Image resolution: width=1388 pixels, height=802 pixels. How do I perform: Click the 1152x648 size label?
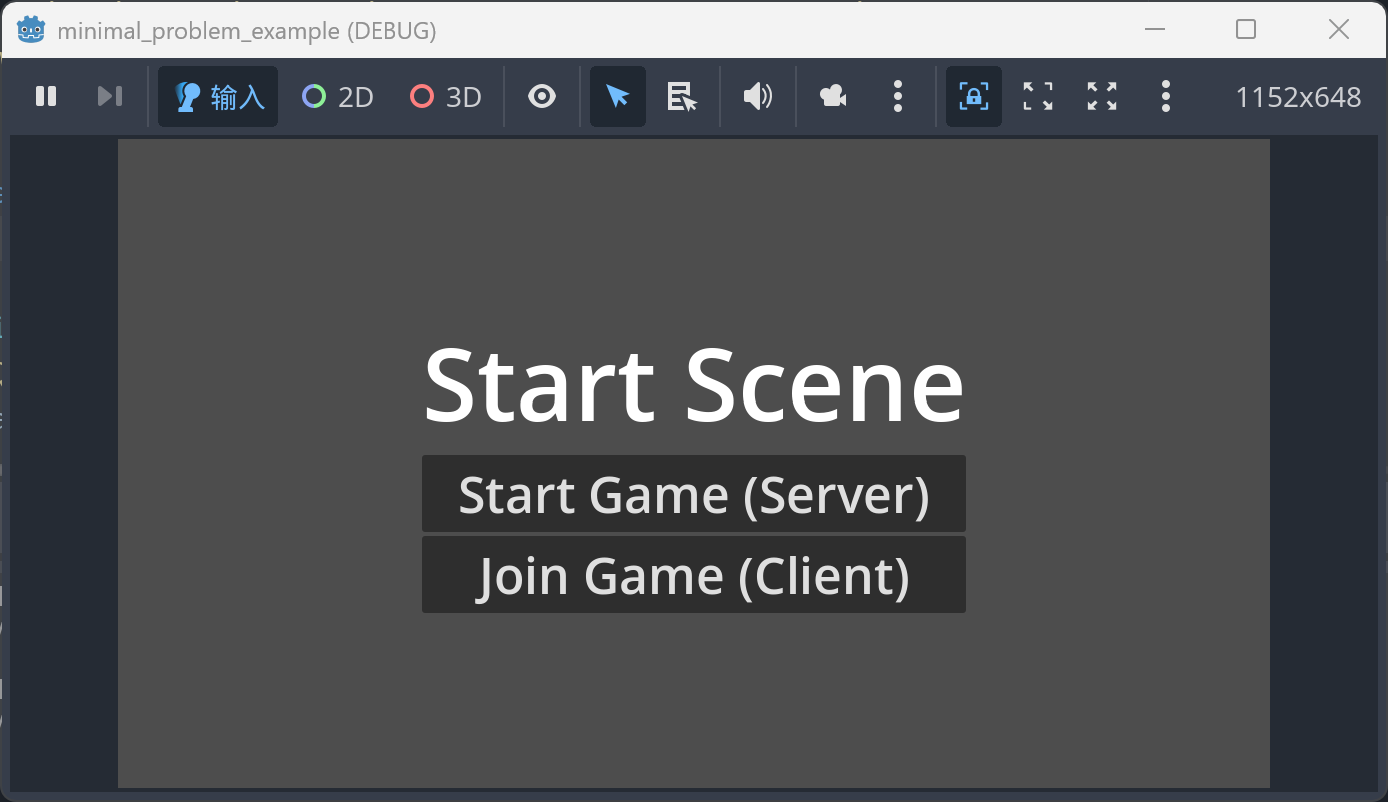1298,97
